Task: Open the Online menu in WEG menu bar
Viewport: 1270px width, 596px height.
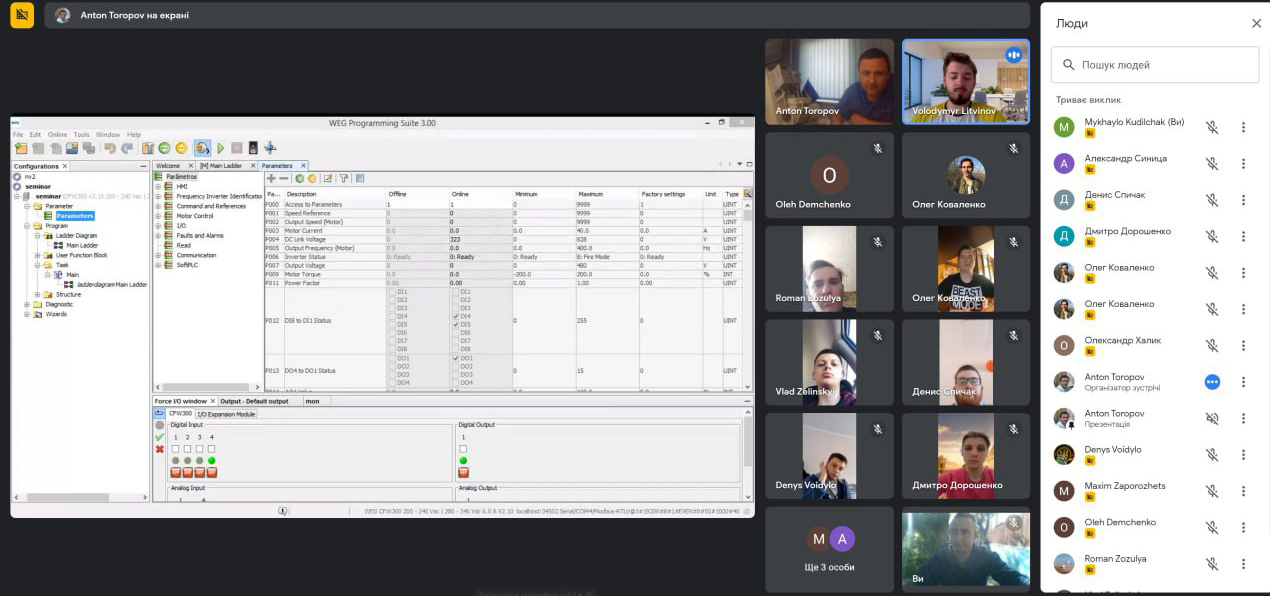Action: click(57, 134)
